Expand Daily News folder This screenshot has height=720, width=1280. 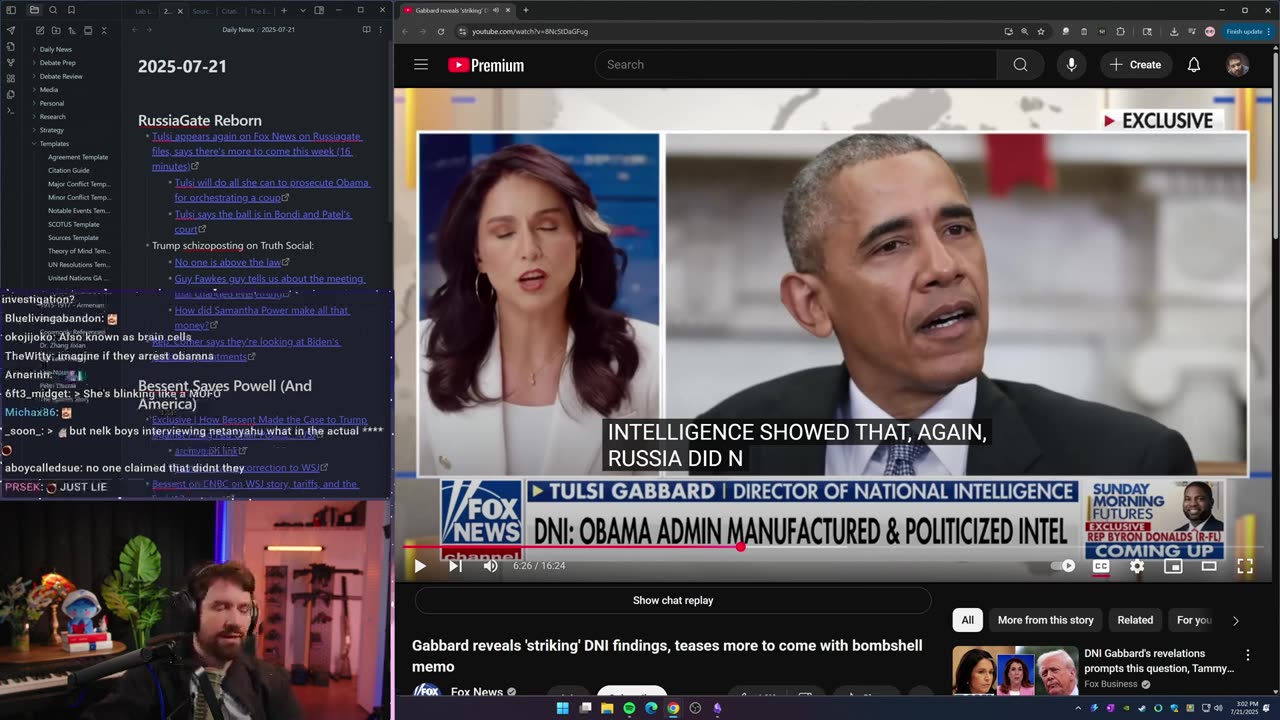[55, 49]
